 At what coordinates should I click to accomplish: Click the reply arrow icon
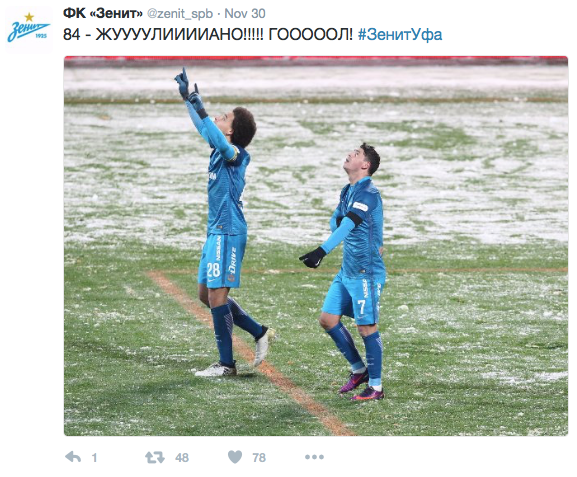(x=73, y=457)
